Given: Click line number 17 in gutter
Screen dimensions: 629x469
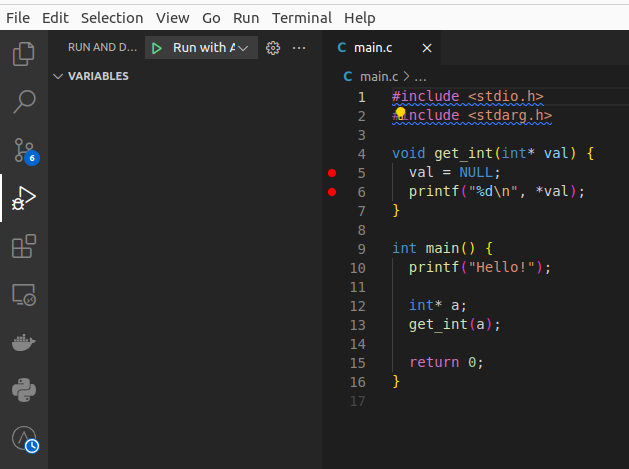Looking at the screenshot, I should click(357, 401).
